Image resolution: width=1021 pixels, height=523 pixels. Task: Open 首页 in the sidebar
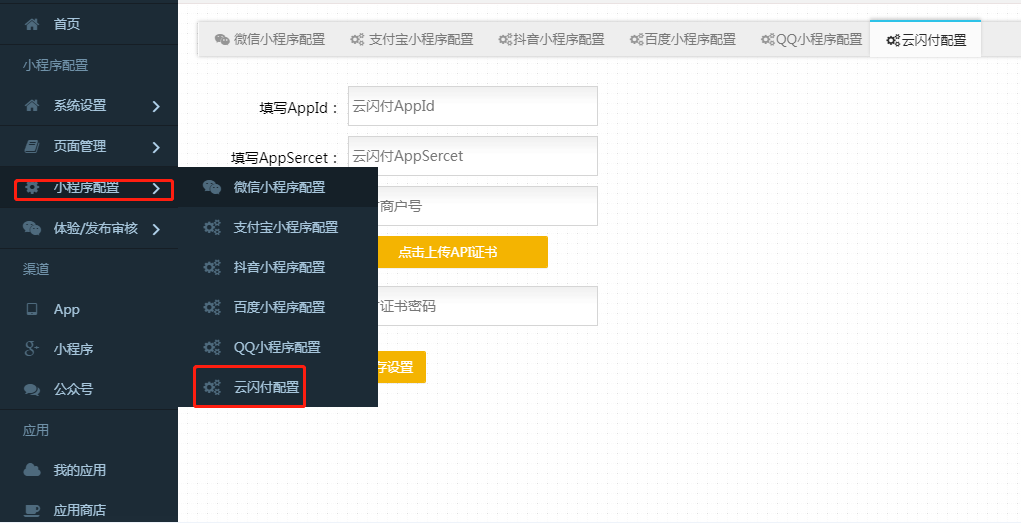coord(89,25)
